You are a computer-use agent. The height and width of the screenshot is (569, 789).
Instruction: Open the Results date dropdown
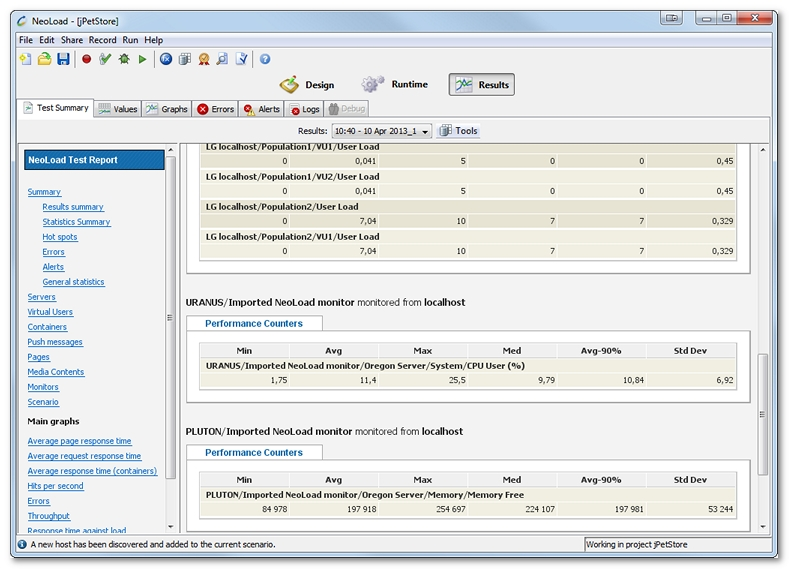[x=381, y=131]
